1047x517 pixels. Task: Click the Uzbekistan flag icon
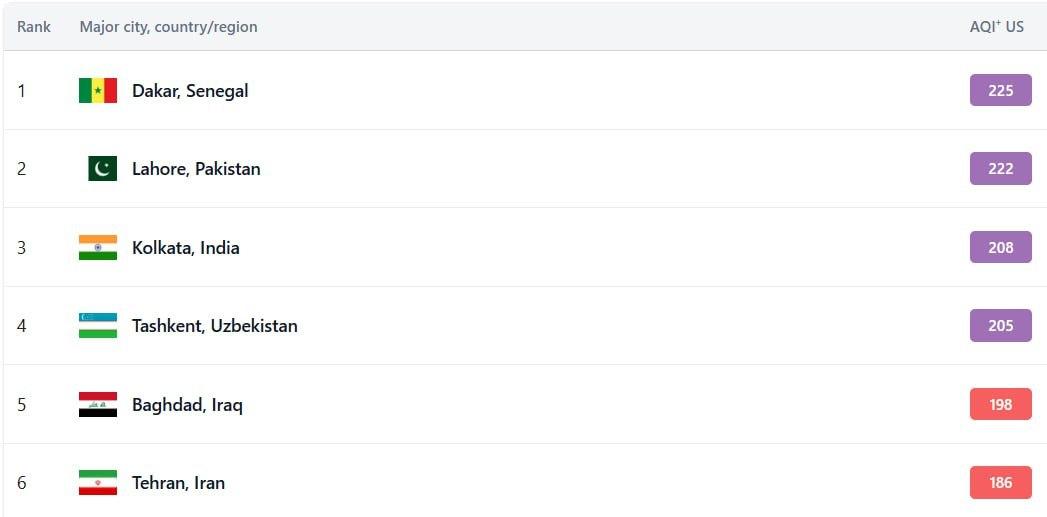point(97,325)
